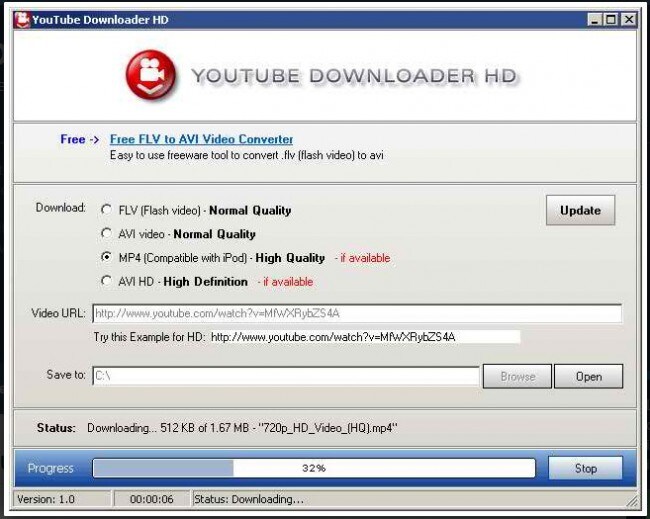Click the 'Easy to use freeware tool' description text

(247, 155)
